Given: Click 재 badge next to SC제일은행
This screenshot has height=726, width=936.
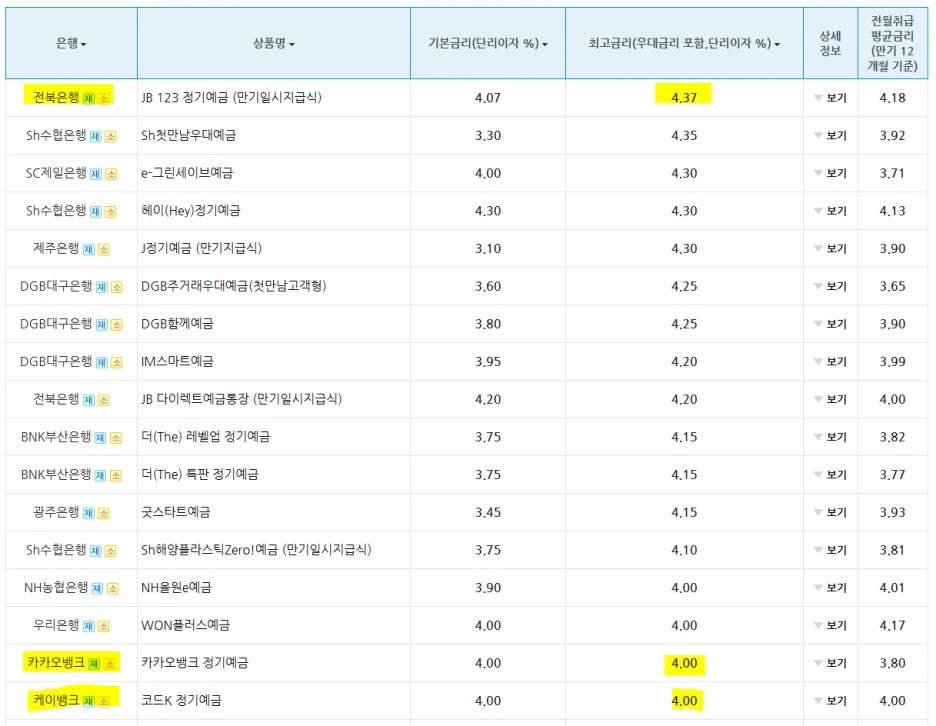Looking at the screenshot, I should [x=96, y=174].
